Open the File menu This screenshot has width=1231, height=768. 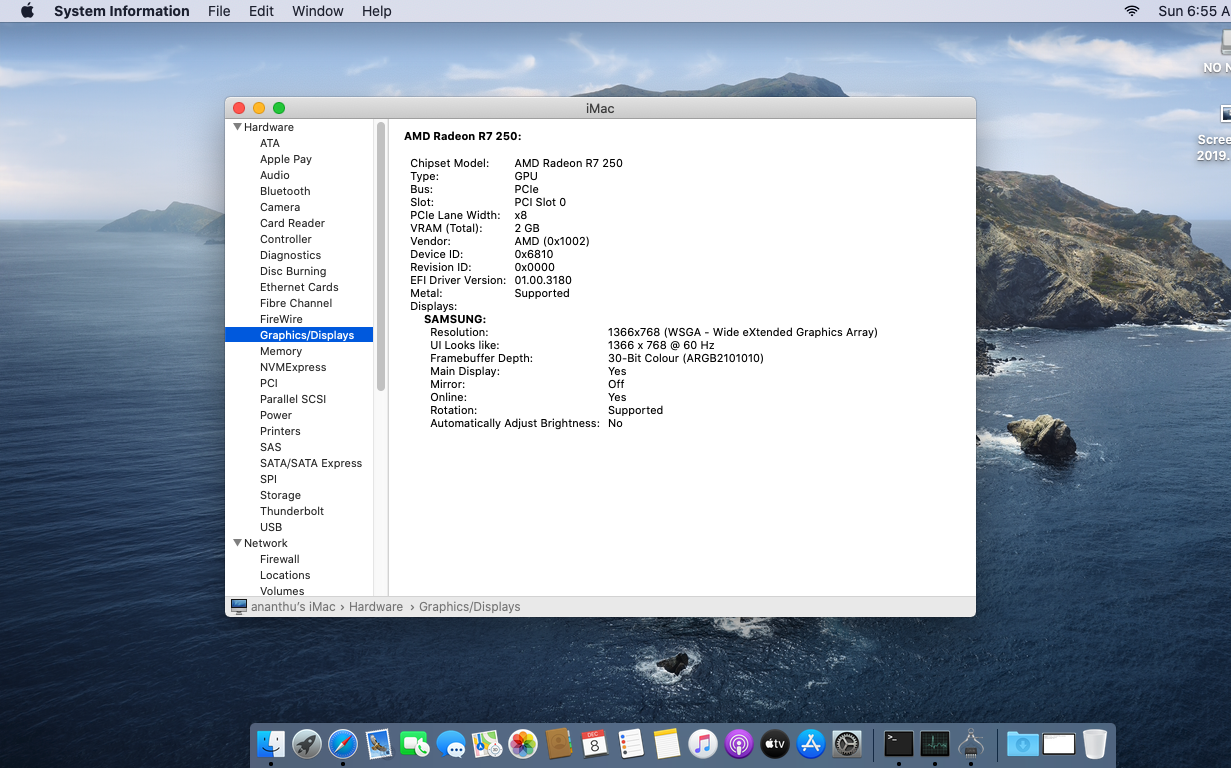pos(219,11)
